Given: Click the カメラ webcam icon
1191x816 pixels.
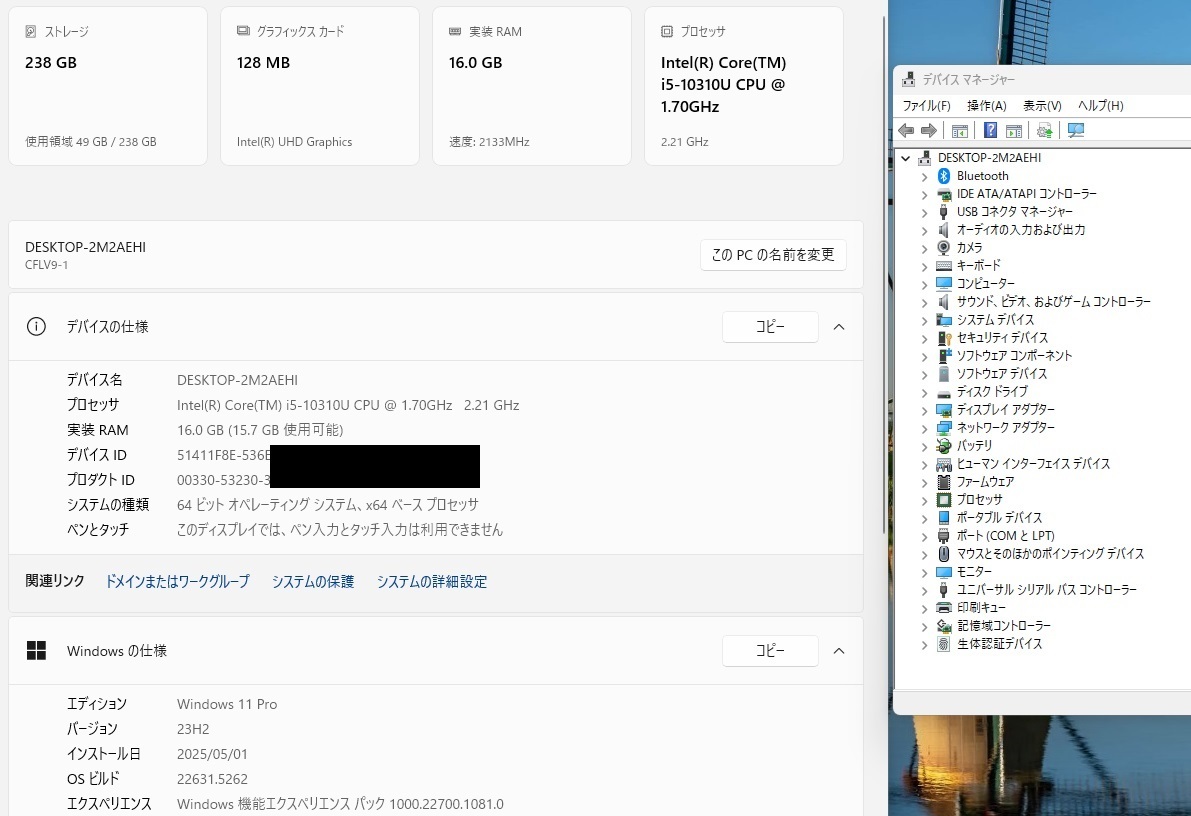Looking at the screenshot, I should (943, 248).
